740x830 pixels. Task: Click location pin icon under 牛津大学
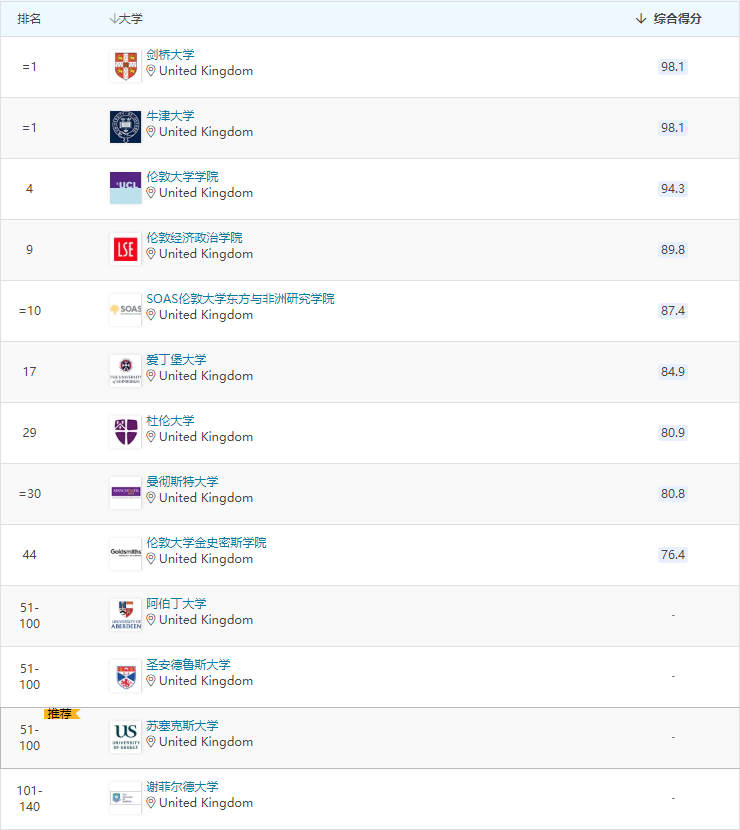point(151,132)
